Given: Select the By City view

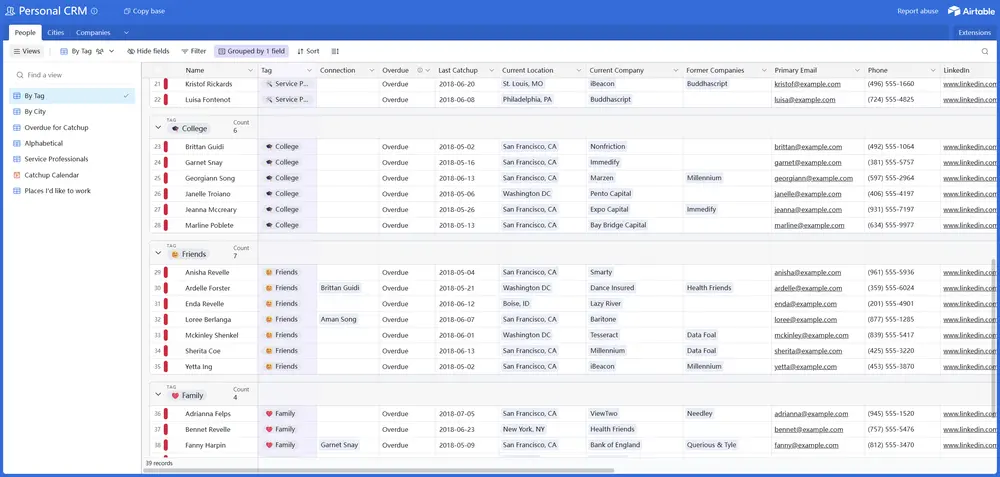Looking at the screenshot, I should coord(72,112).
